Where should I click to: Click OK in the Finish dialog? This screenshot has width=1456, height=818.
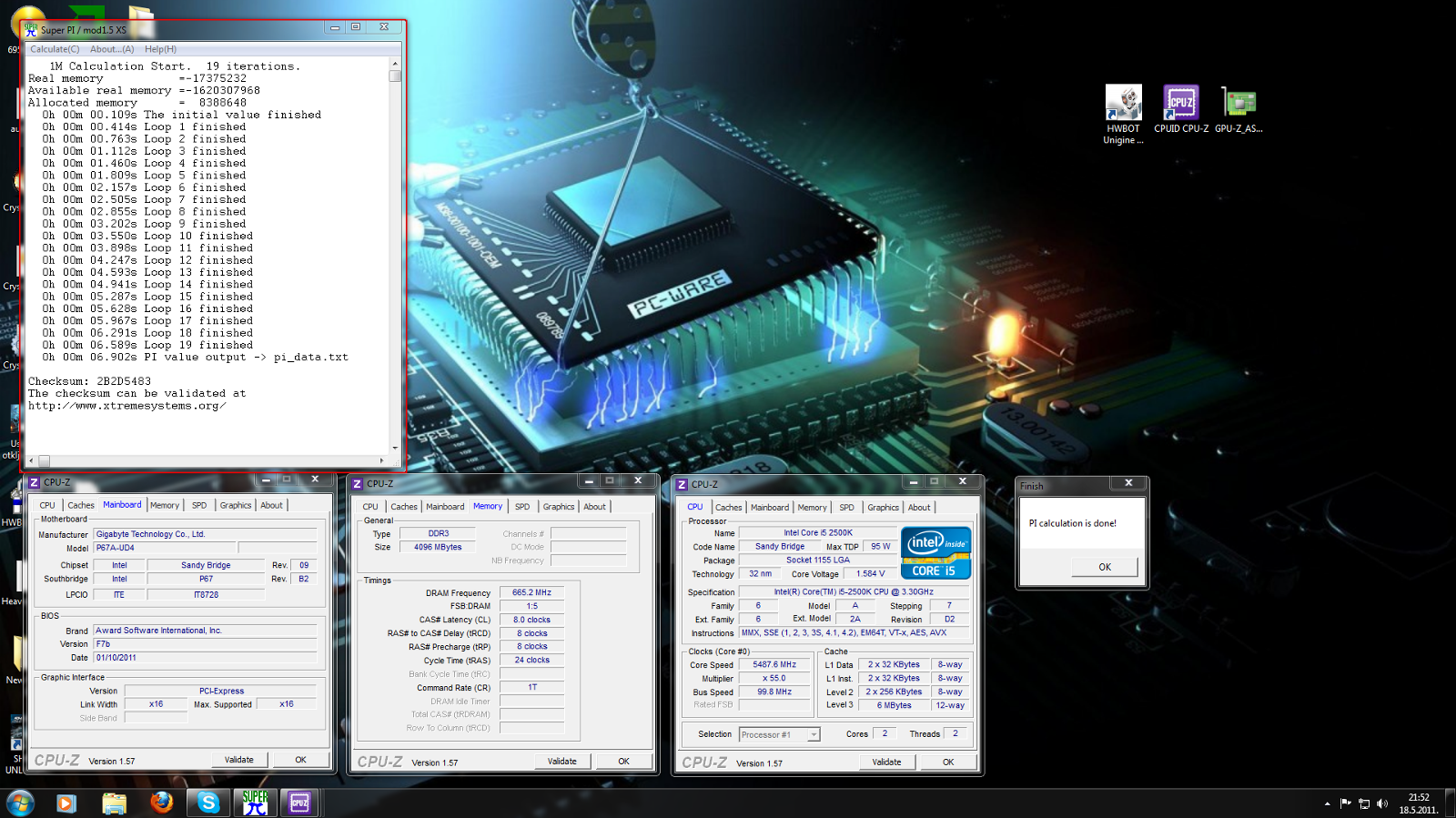tap(1105, 567)
